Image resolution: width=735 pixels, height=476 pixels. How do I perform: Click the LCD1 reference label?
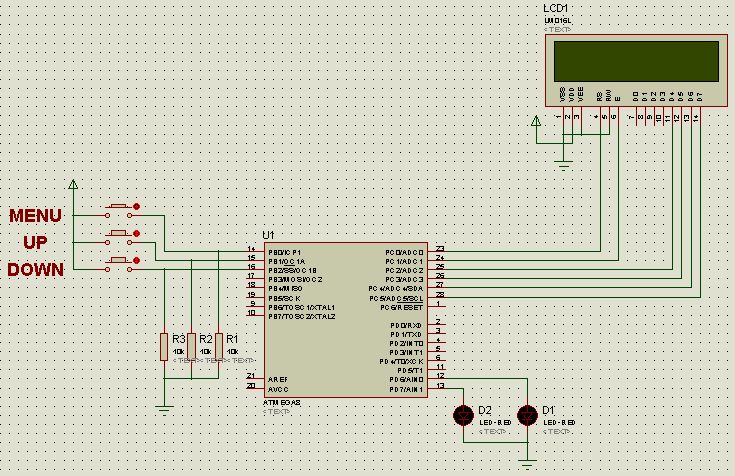555,9
